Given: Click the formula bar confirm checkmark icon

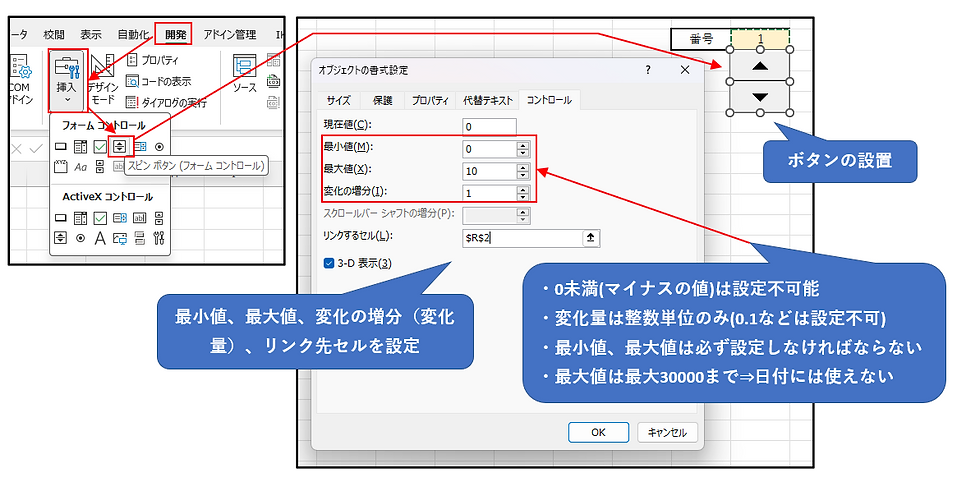Looking at the screenshot, I should pos(35,147).
